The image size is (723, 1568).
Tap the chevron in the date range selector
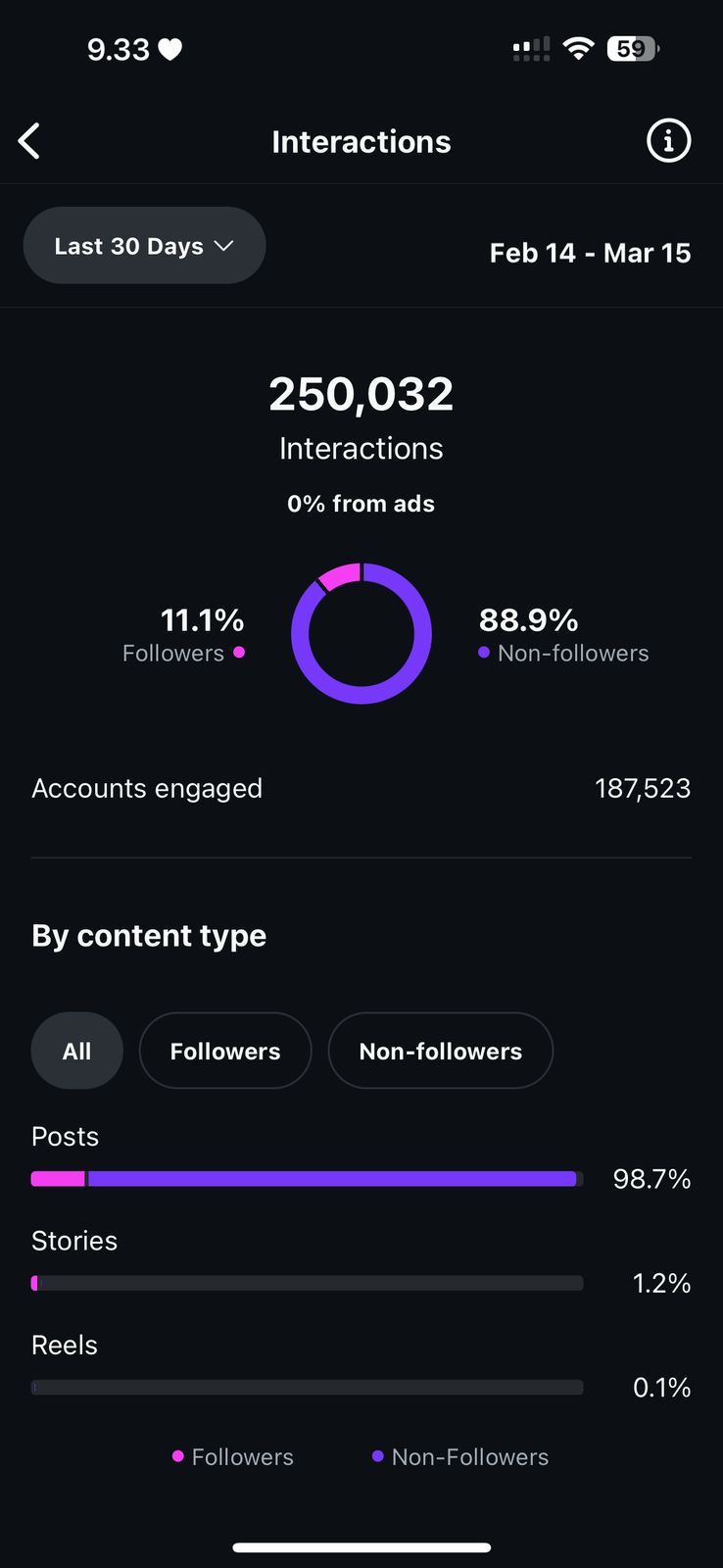click(x=223, y=246)
